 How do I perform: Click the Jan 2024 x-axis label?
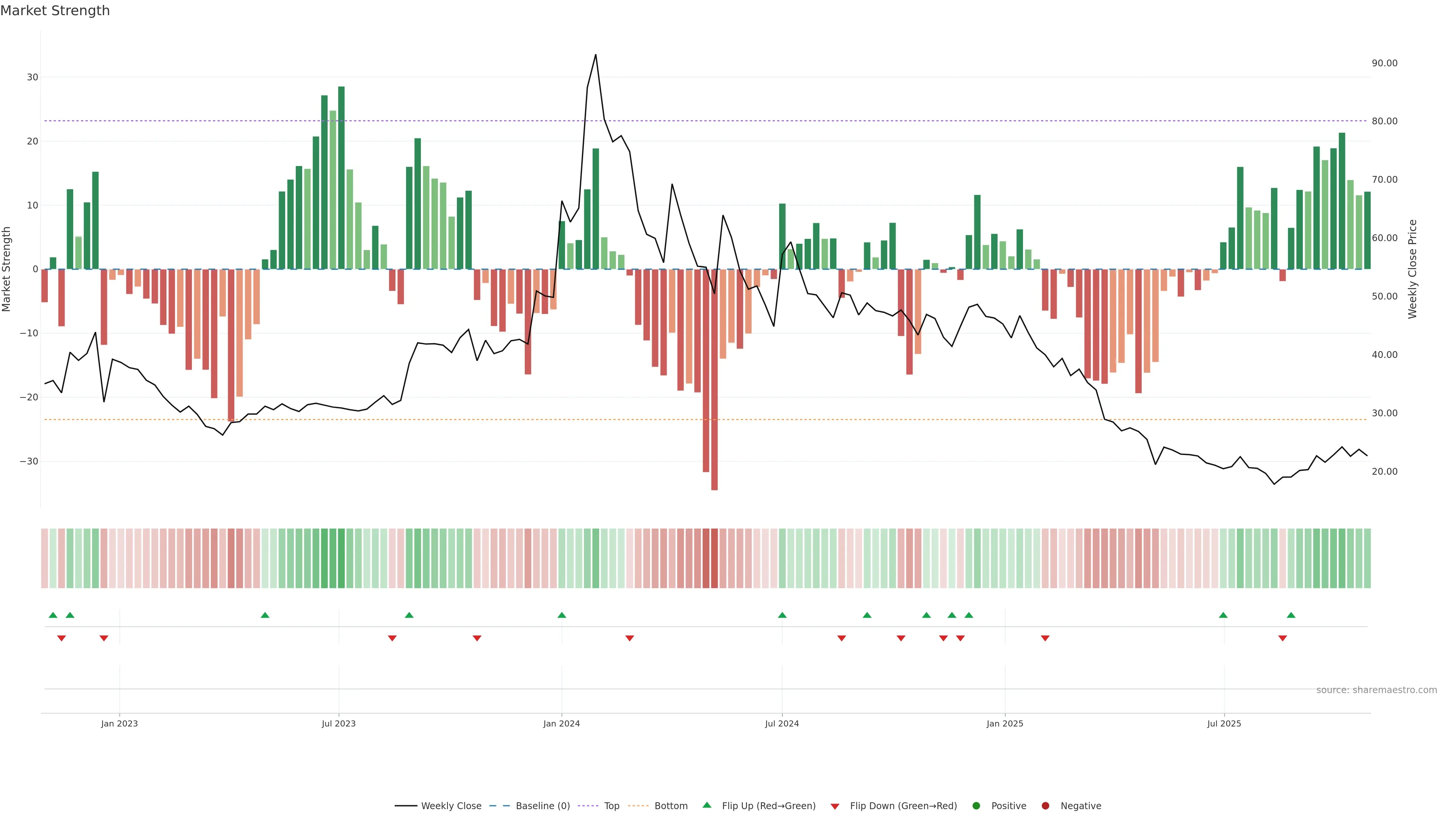tap(561, 723)
